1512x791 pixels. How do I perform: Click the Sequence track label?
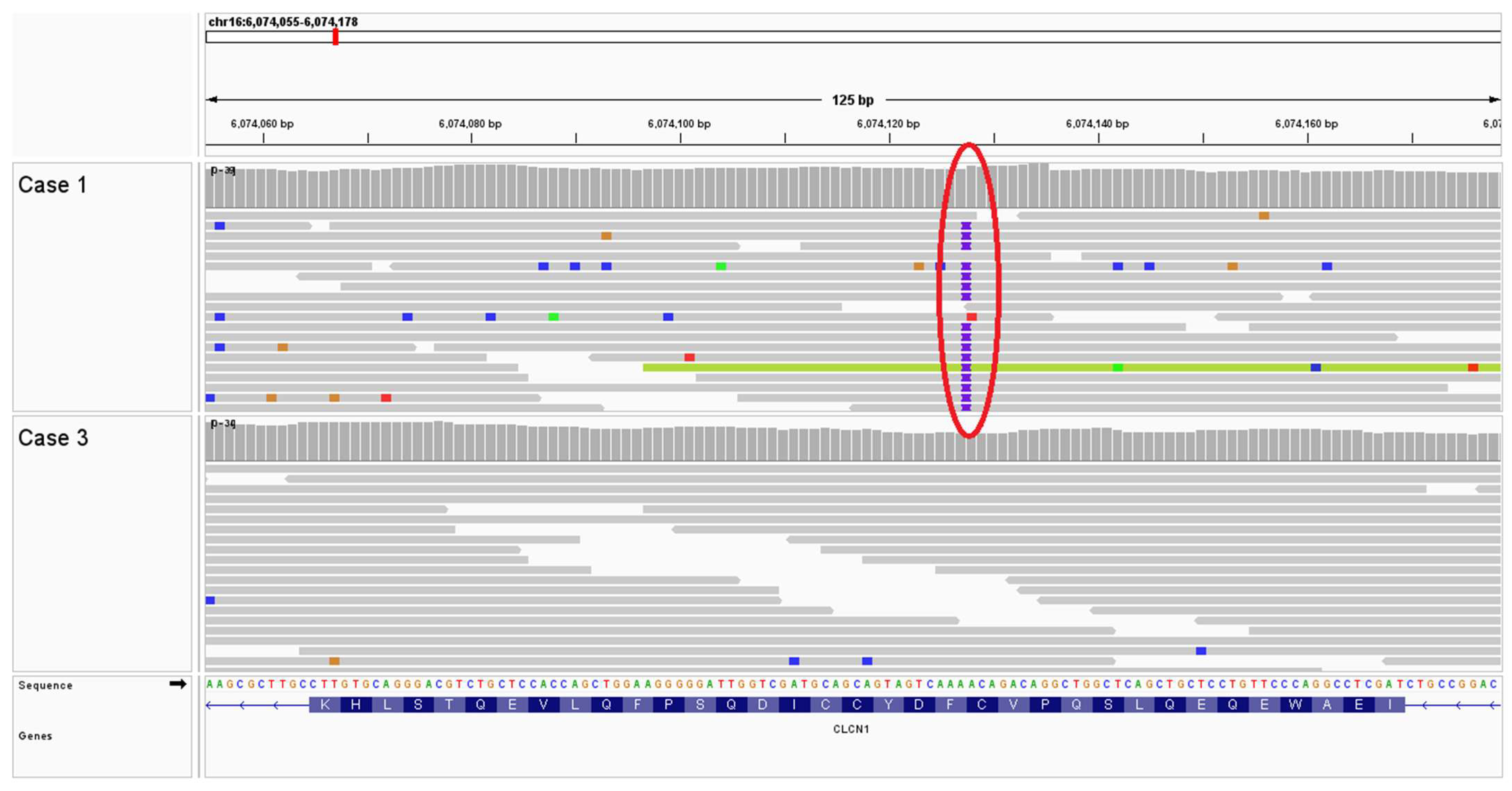click(45, 685)
